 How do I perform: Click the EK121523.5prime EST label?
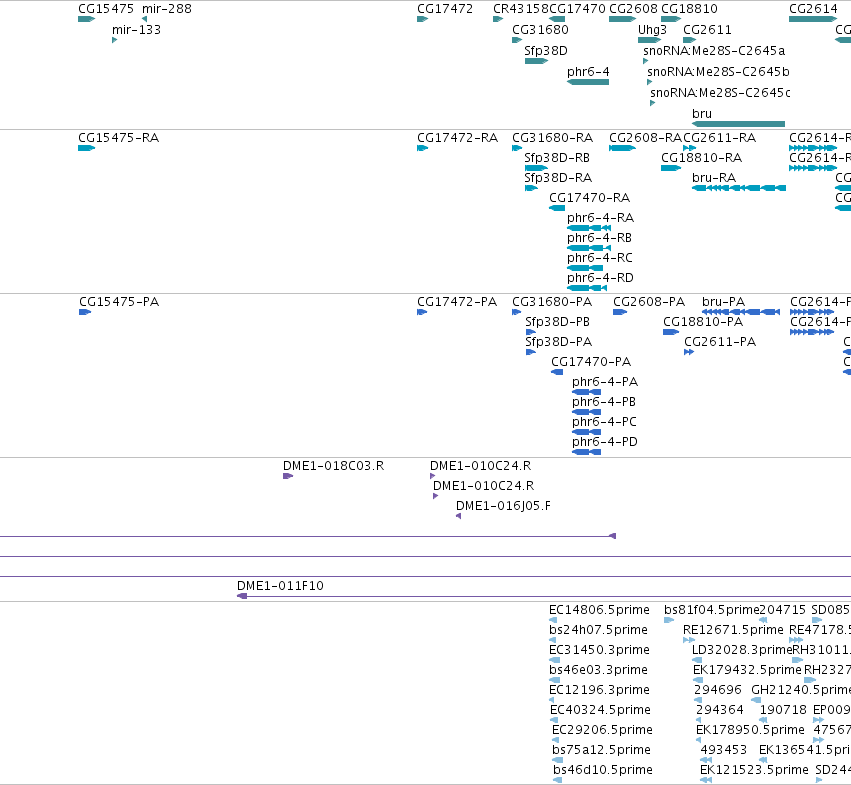coord(754,770)
